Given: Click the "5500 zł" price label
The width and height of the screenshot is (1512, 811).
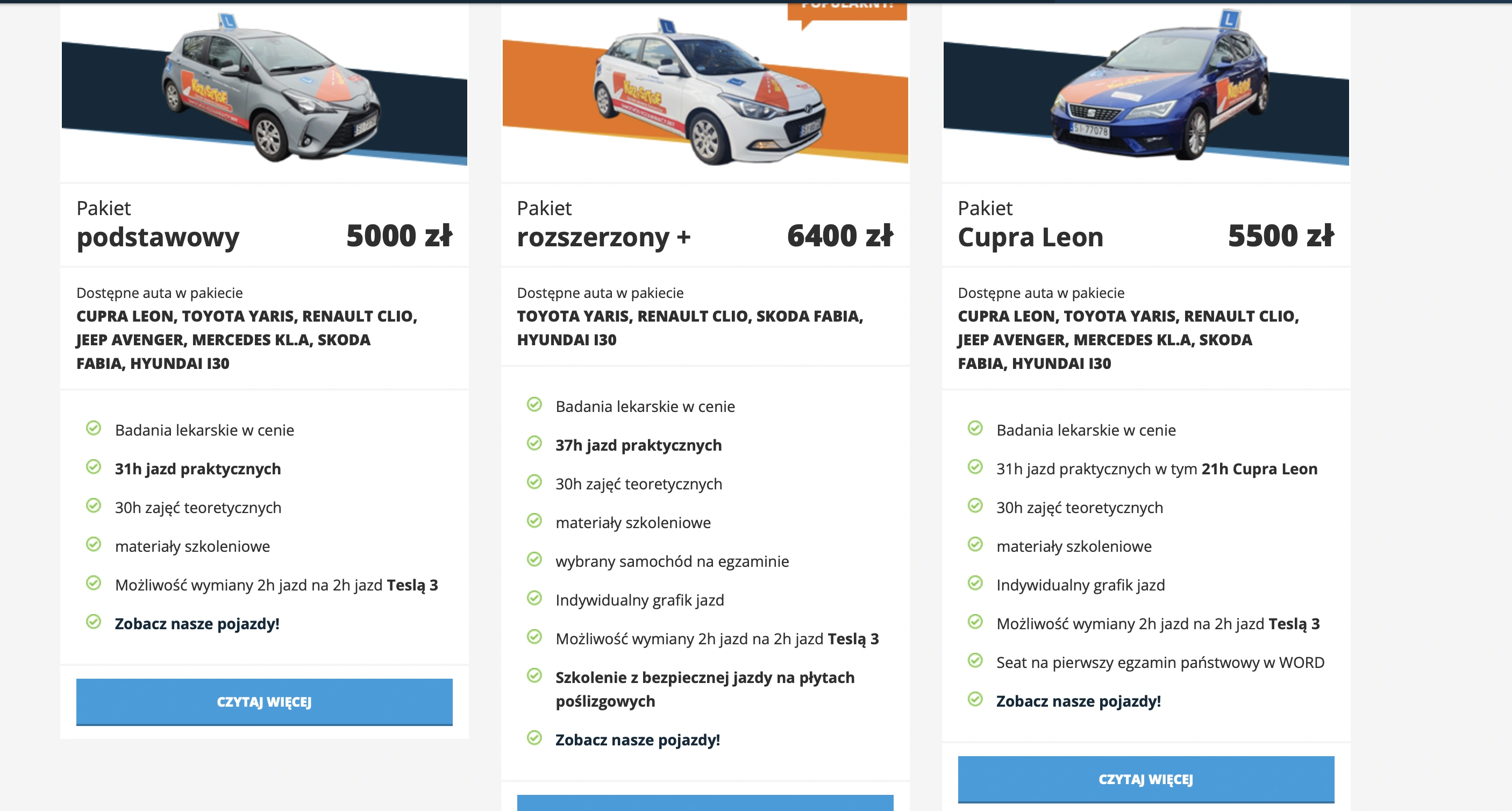Looking at the screenshot, I should [x=1281, y=236].
